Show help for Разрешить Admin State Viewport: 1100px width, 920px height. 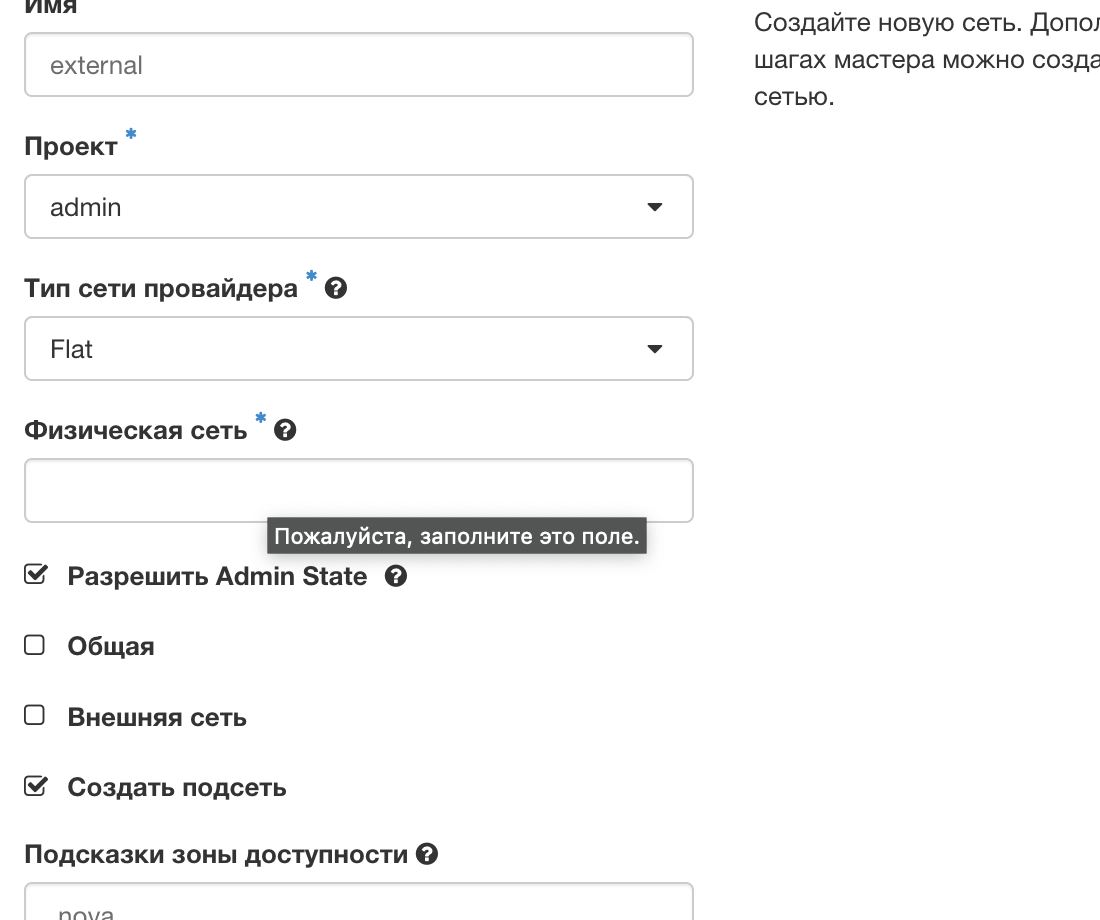tap(396, 576)
